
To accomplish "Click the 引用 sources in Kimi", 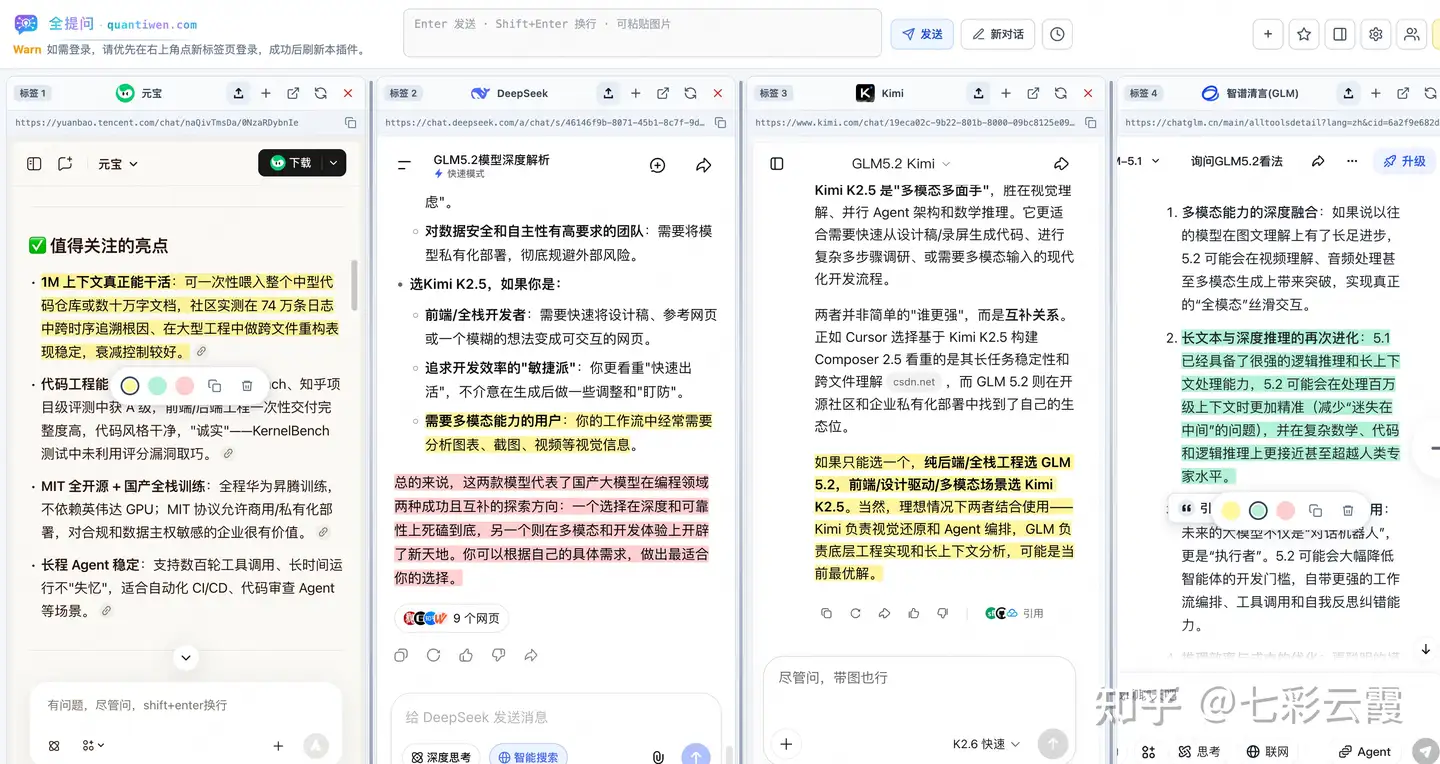I will (x=1014, y=613).
